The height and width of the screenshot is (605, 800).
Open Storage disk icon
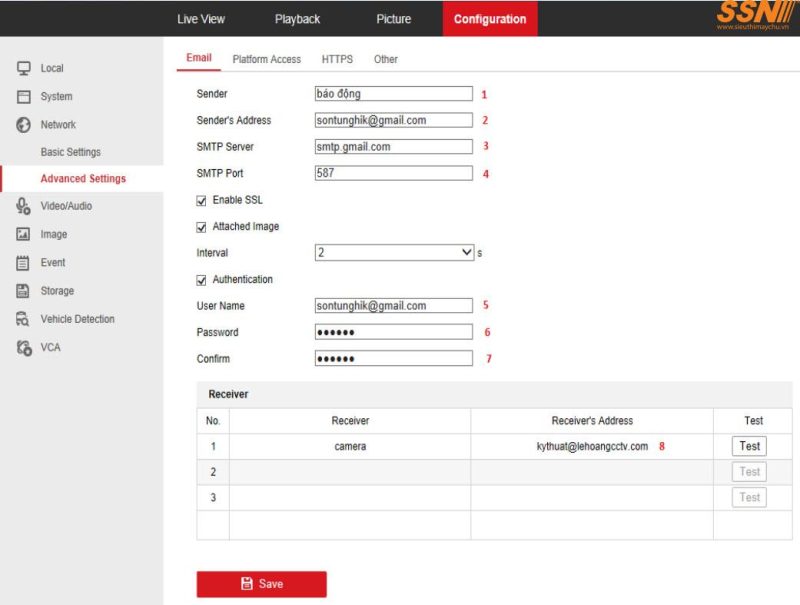point(23,291)
